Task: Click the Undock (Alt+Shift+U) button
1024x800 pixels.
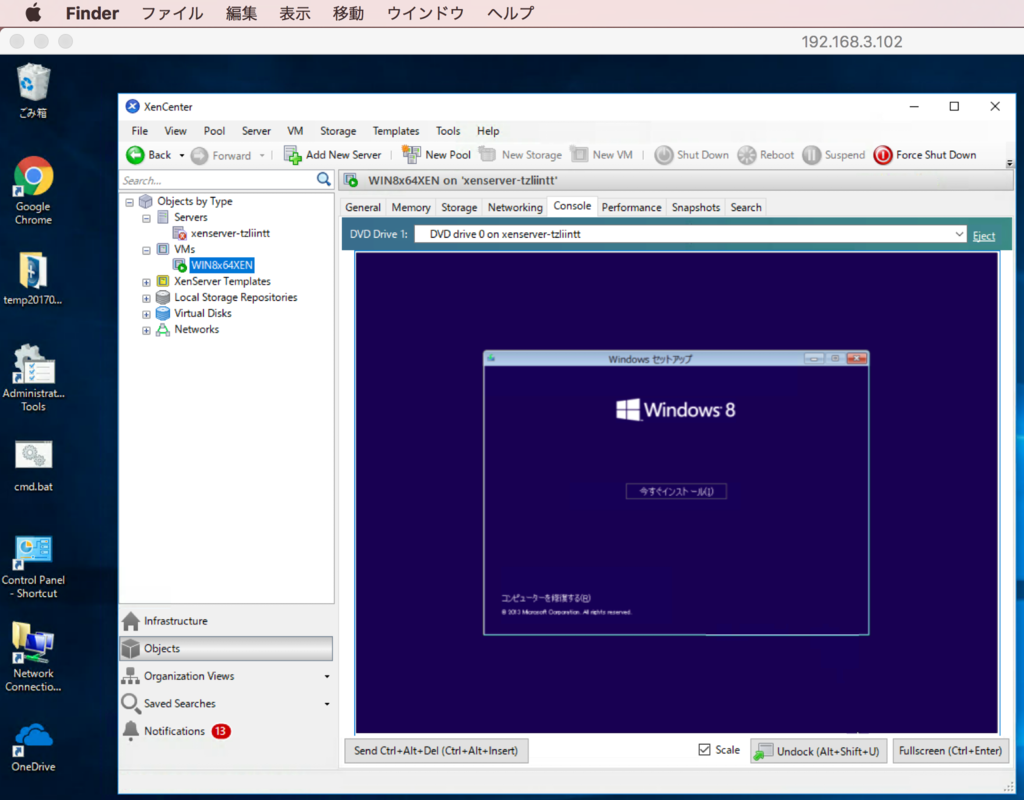Action: click(x=818, y=751)
